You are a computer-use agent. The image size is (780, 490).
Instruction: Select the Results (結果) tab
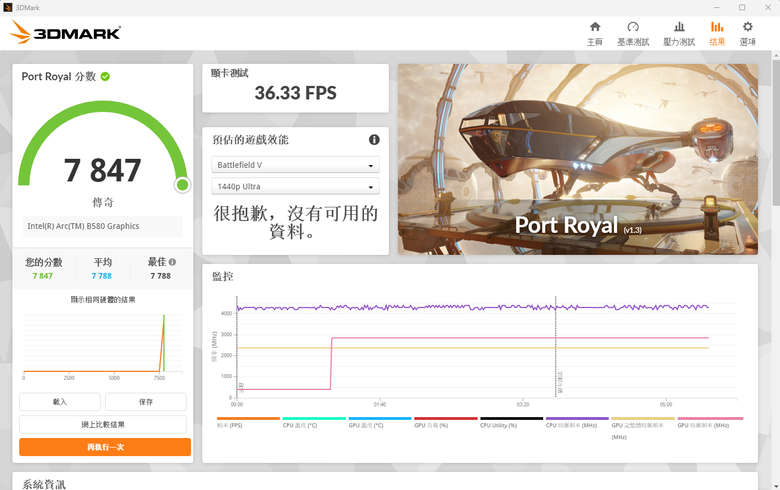[x=717, y=34]
